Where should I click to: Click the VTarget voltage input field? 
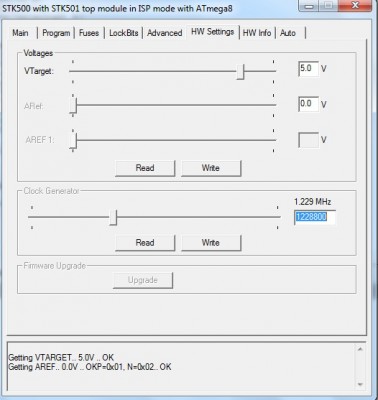pyautogui.click(x=308, y=69)
